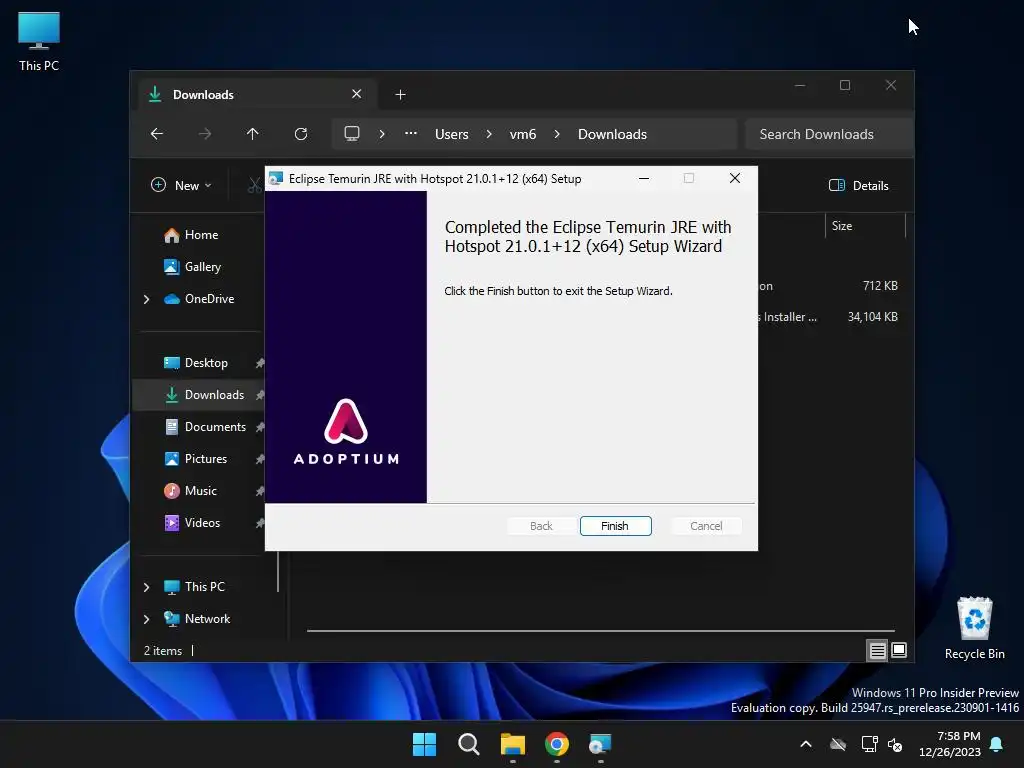
Task: Expand the hidden breadcrumb path ellipsis
Action: [x=411, y=133]
